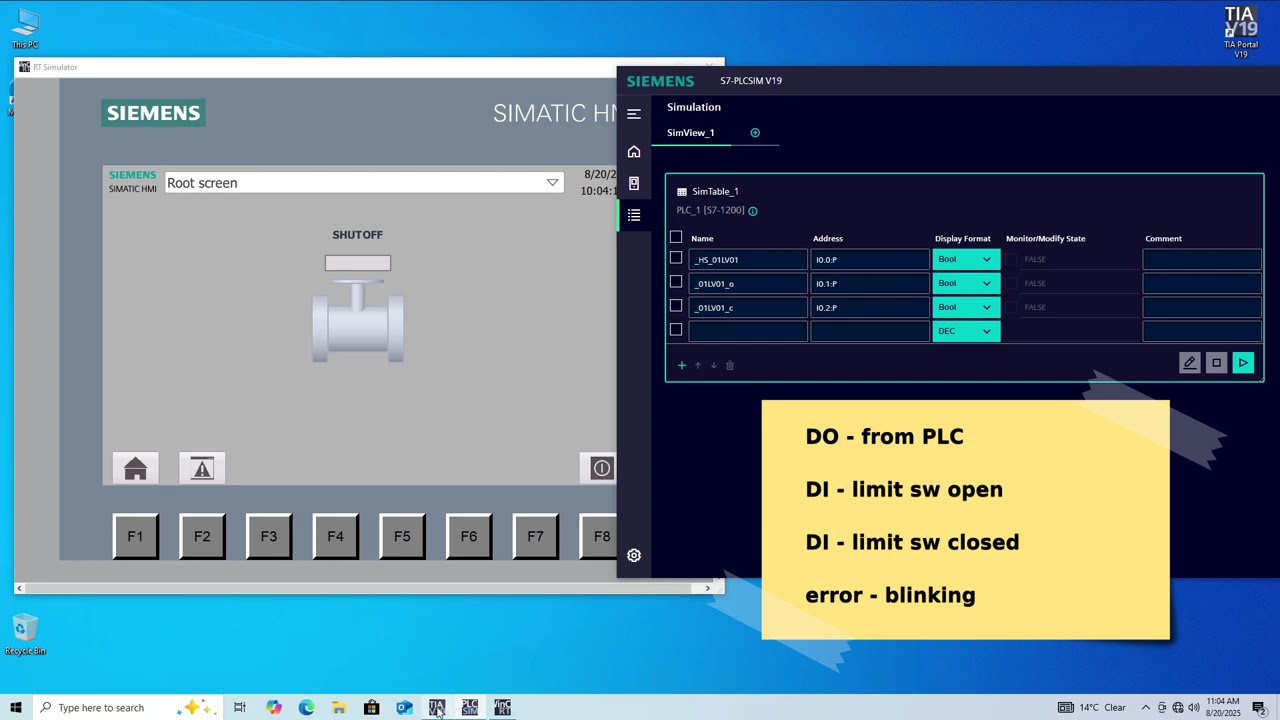This screenshot has width=1280, height=720.
Task: Open the alarm warning screen on the HMI
Action: 202,468
